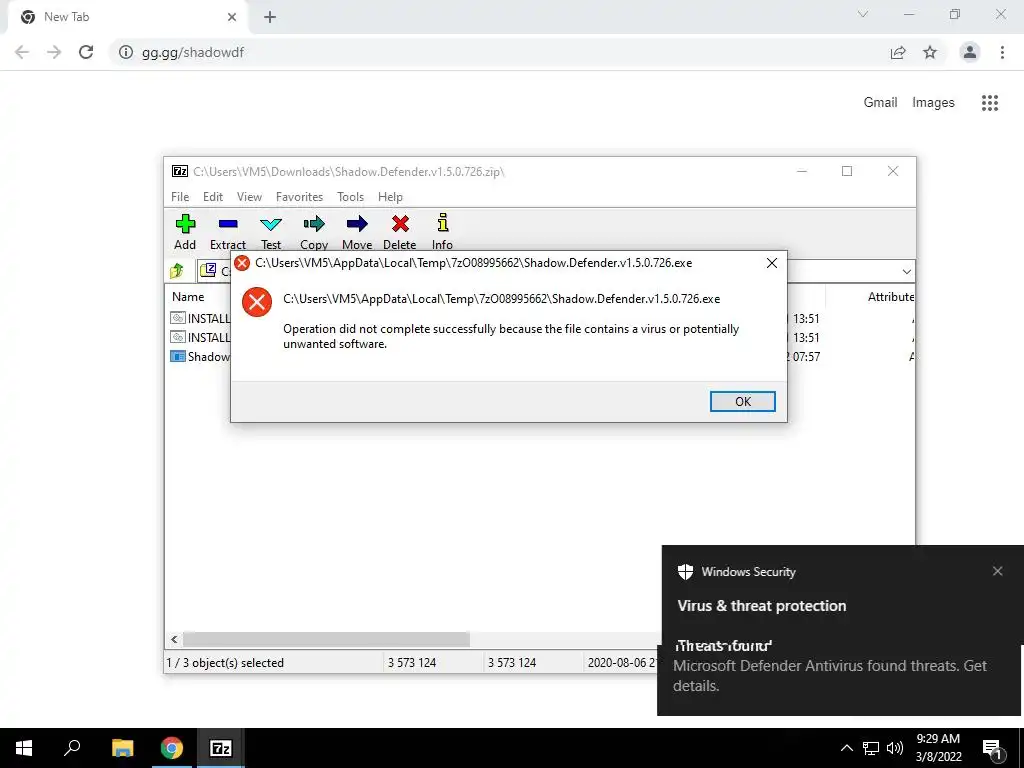1024x768 pixels.
Task: Click the Name column header
Action: point(188,297)
